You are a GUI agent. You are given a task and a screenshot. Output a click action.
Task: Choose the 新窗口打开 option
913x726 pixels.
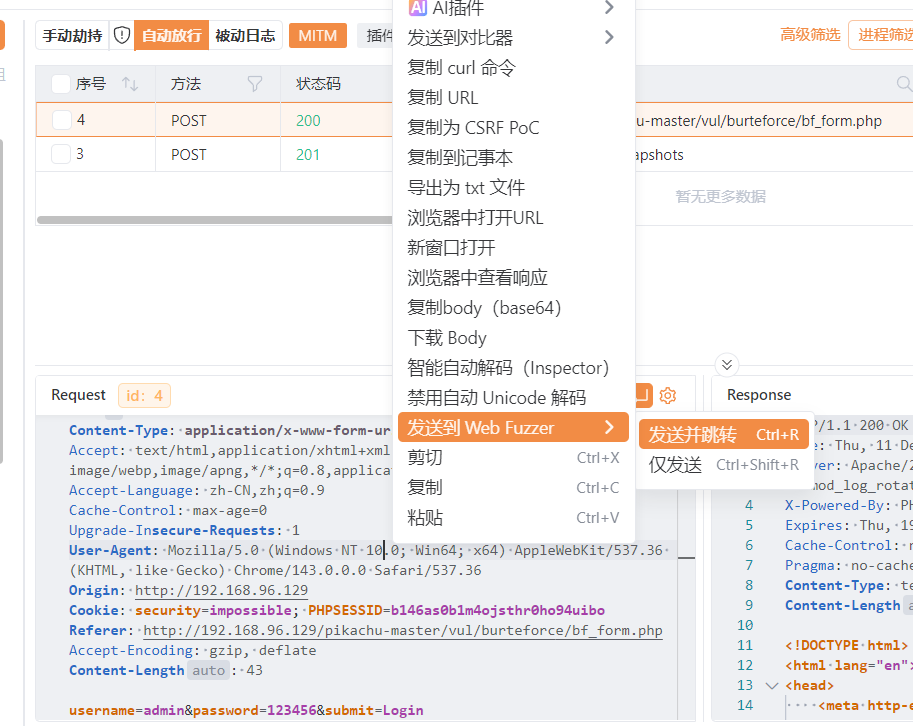pos(512,247)
